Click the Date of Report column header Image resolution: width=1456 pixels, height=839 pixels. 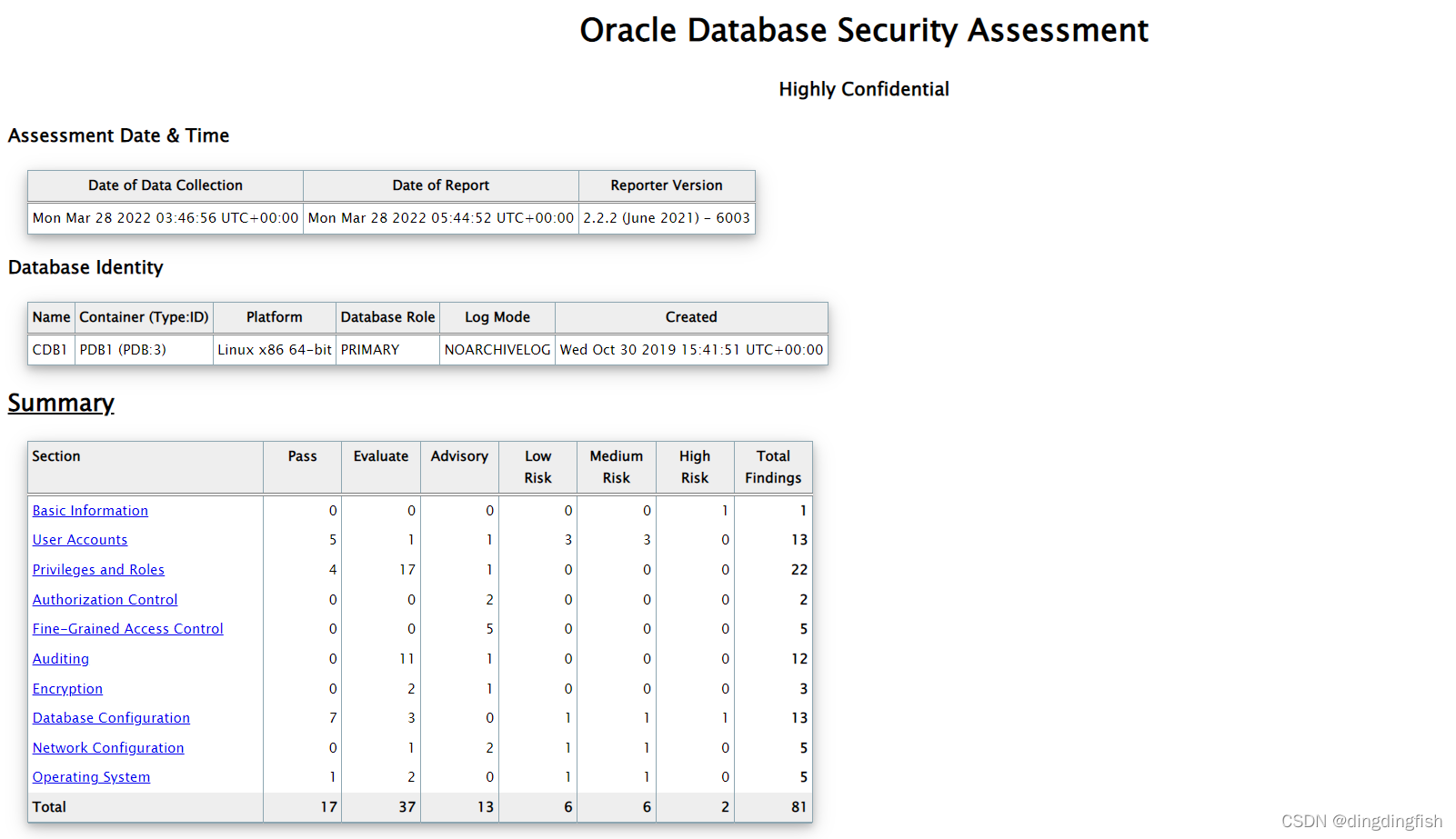441,185
